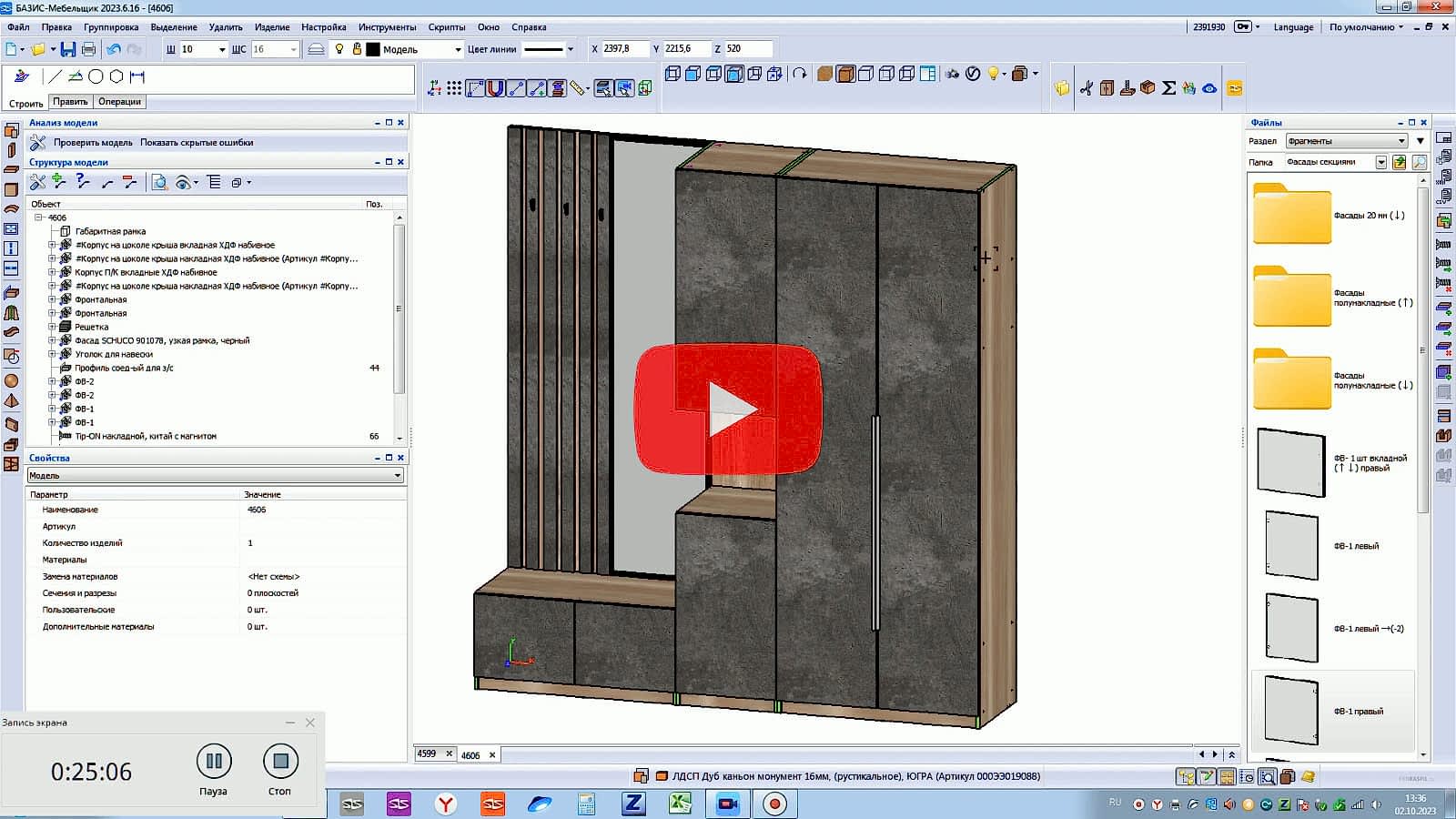The height and width of the screenshot is (819, 1456).
Task: Open the Инструменты menu
Action: pos(387,27)
